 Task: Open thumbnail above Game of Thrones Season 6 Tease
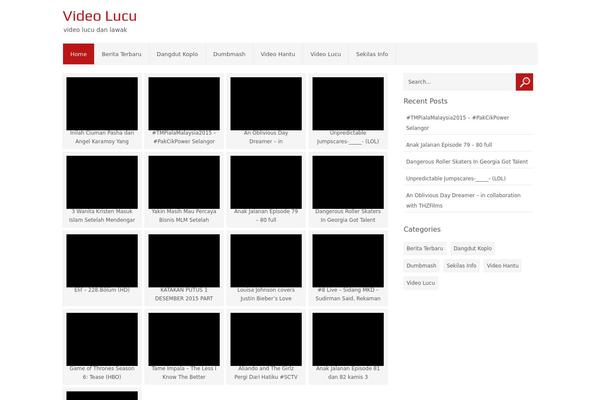(x=102, y=339)
